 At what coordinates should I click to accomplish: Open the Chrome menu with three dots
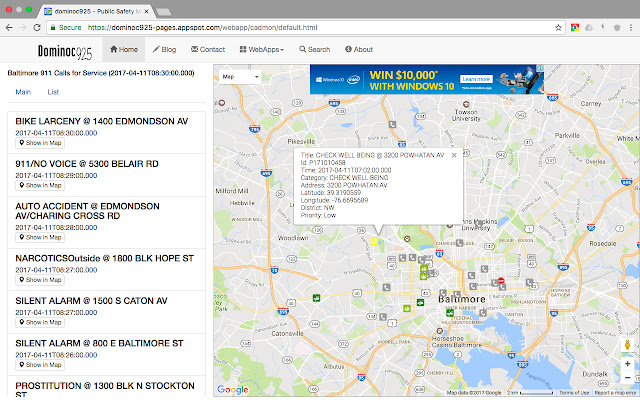click(x=631, y=28)
